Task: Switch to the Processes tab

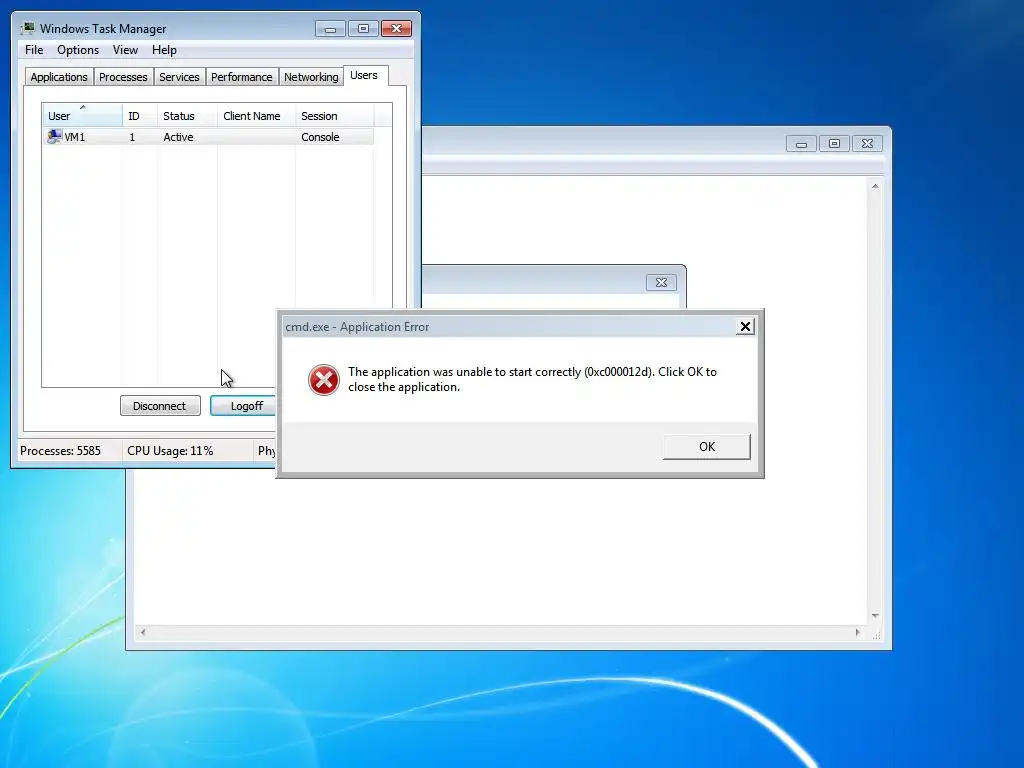Action: [123, 77]
